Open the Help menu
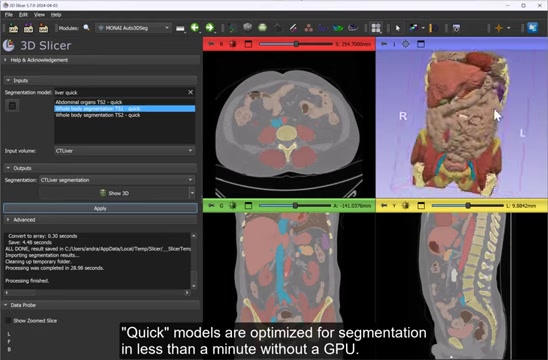 click(56, 15)
